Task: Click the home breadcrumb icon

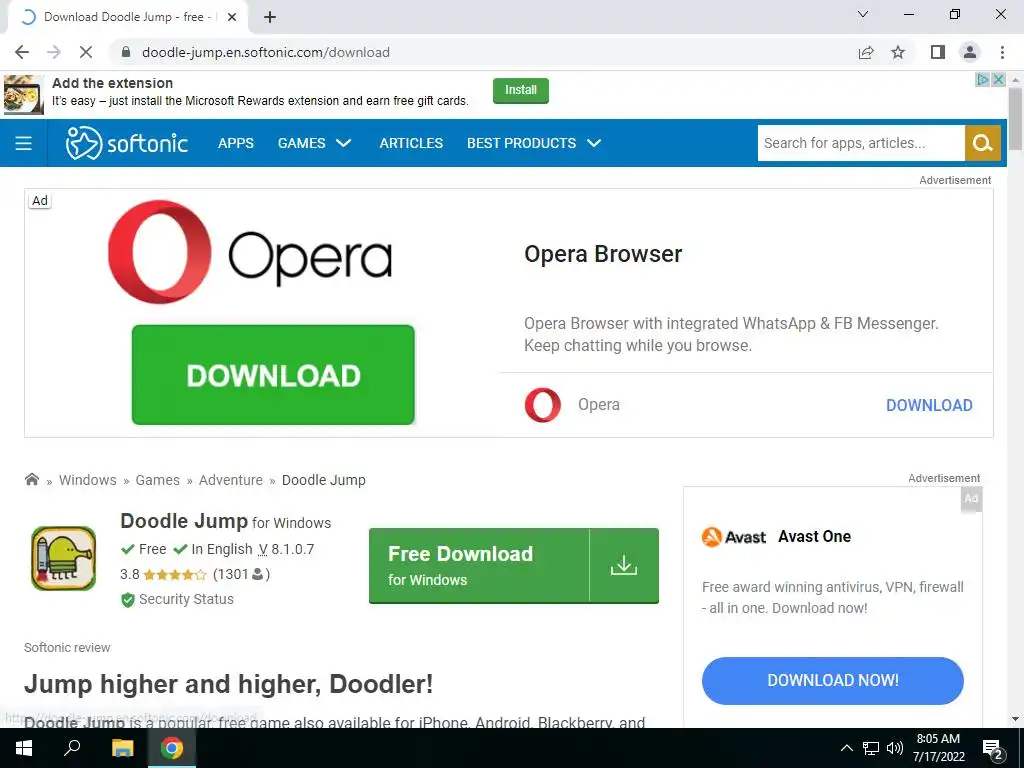Action: point(31,479)
